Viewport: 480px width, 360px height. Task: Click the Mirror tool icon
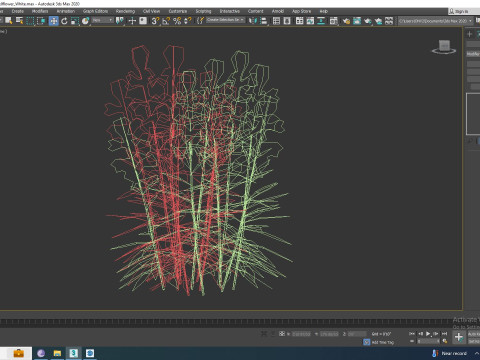pyautogui.click(x=253, y=21)
